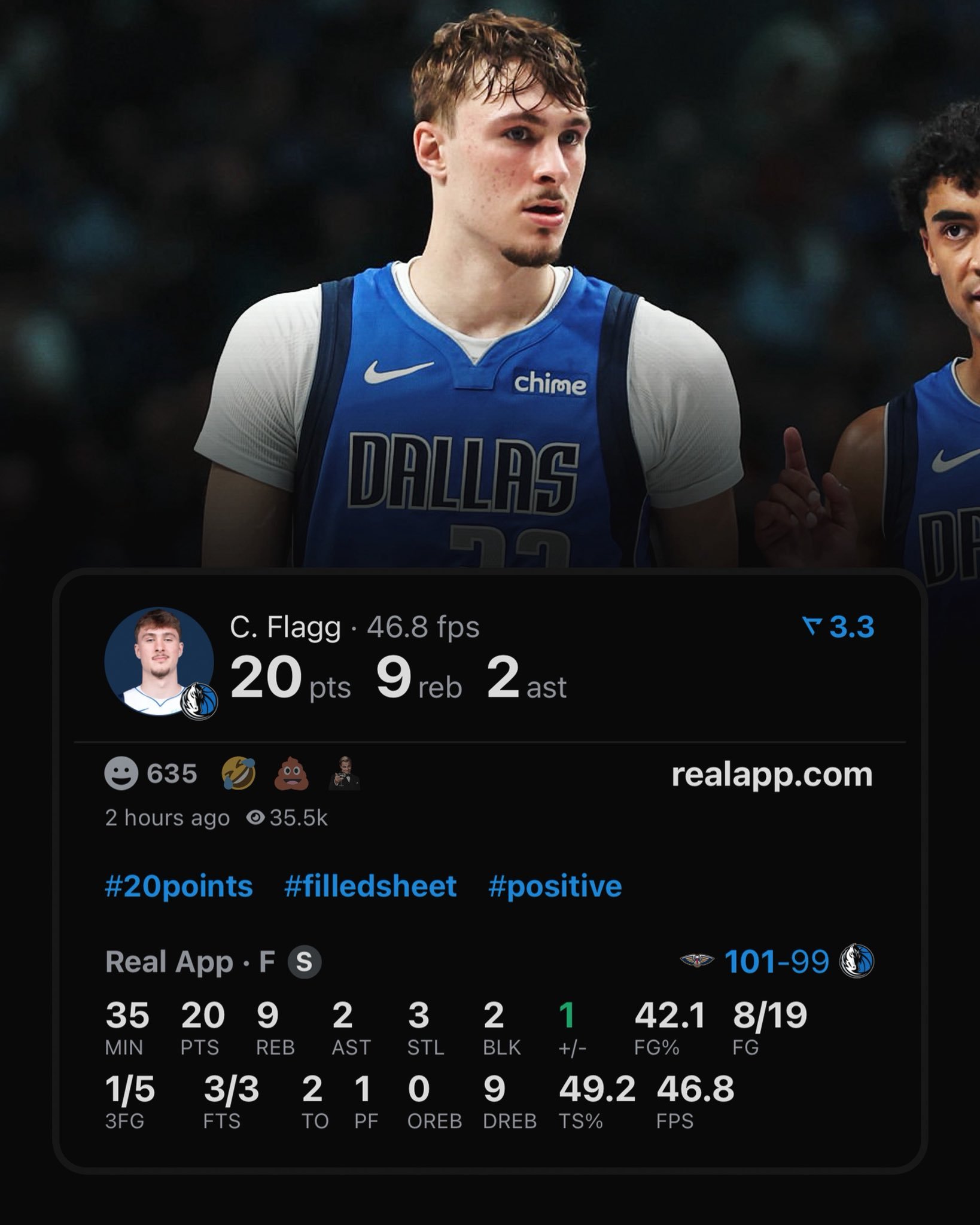Image resolution: width=980 pixels, height=1225 pixels.
Task: Click the 46.8 FPS stat value
Action: point(695,1089)
